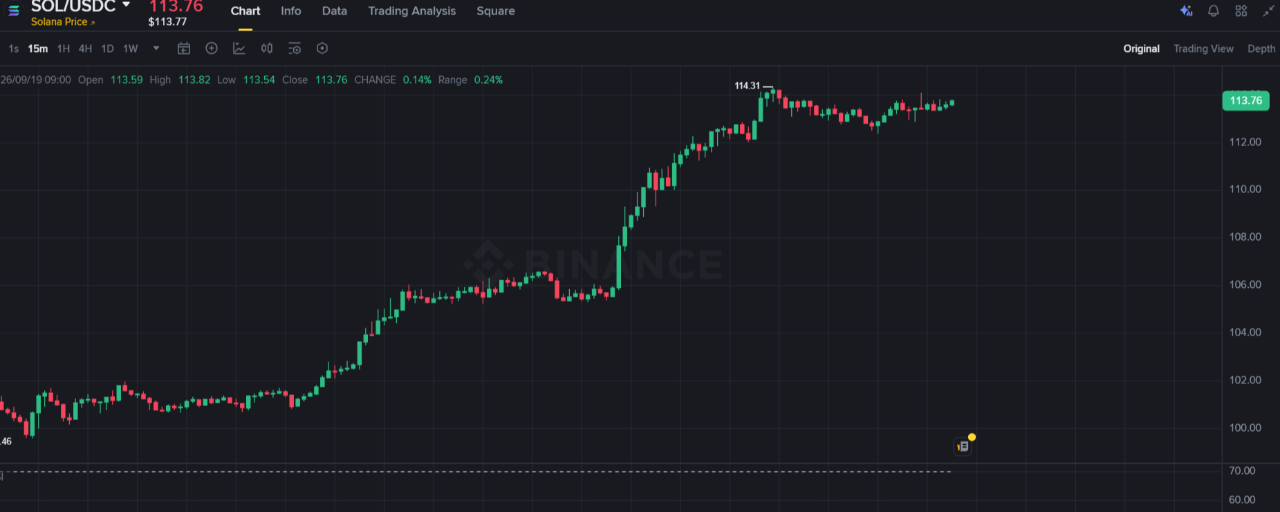Open price alert bell icon
The width and height of the screenshot is (1280, 512).
click(1214, 11)
